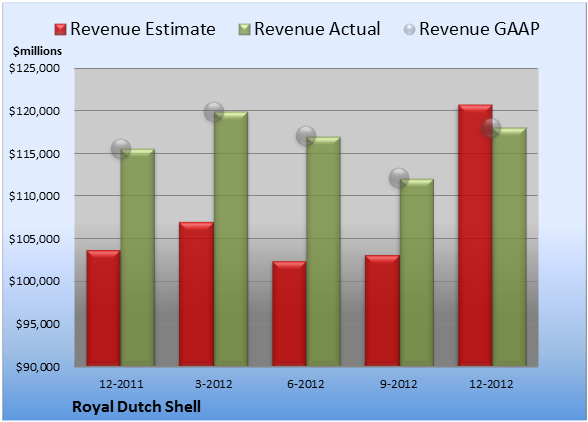Click the GAAP sphere marker for 6-2012
Viewport: 588px width, 422px height.
(306, 136)
